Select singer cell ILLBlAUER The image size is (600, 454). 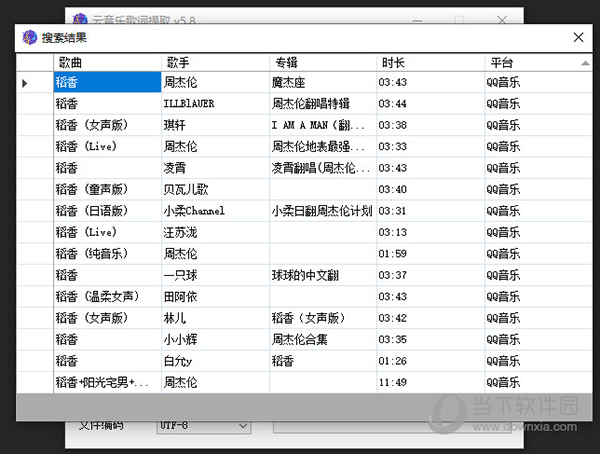point(215,104)
